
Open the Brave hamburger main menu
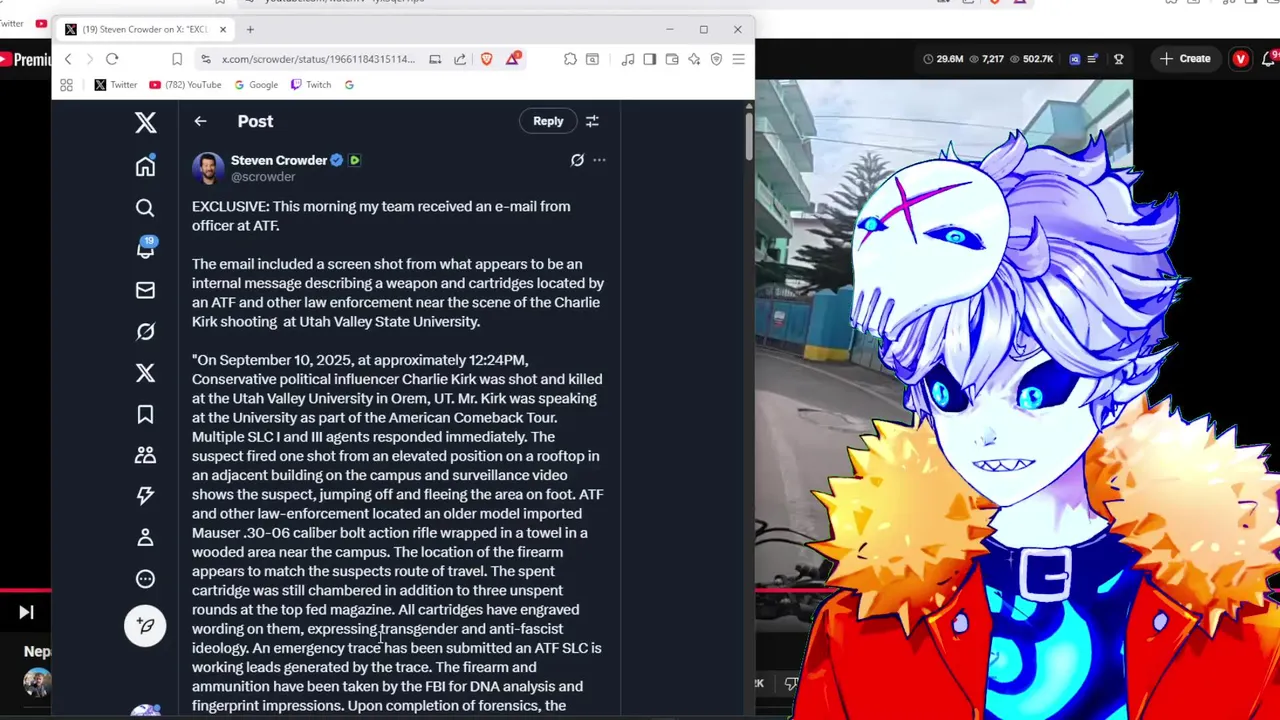738,59
